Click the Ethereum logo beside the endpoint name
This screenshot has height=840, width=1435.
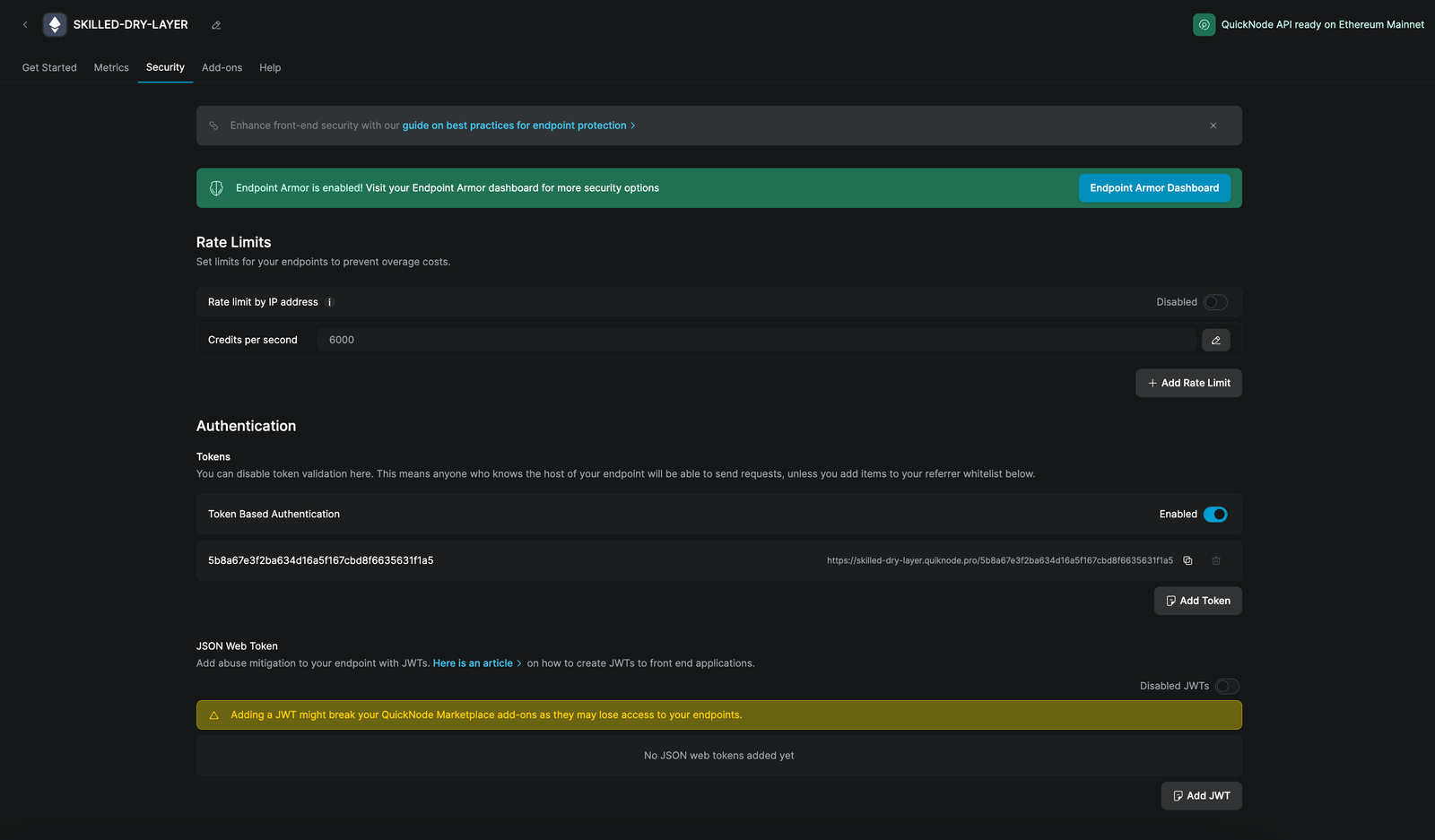pos(55,24)
